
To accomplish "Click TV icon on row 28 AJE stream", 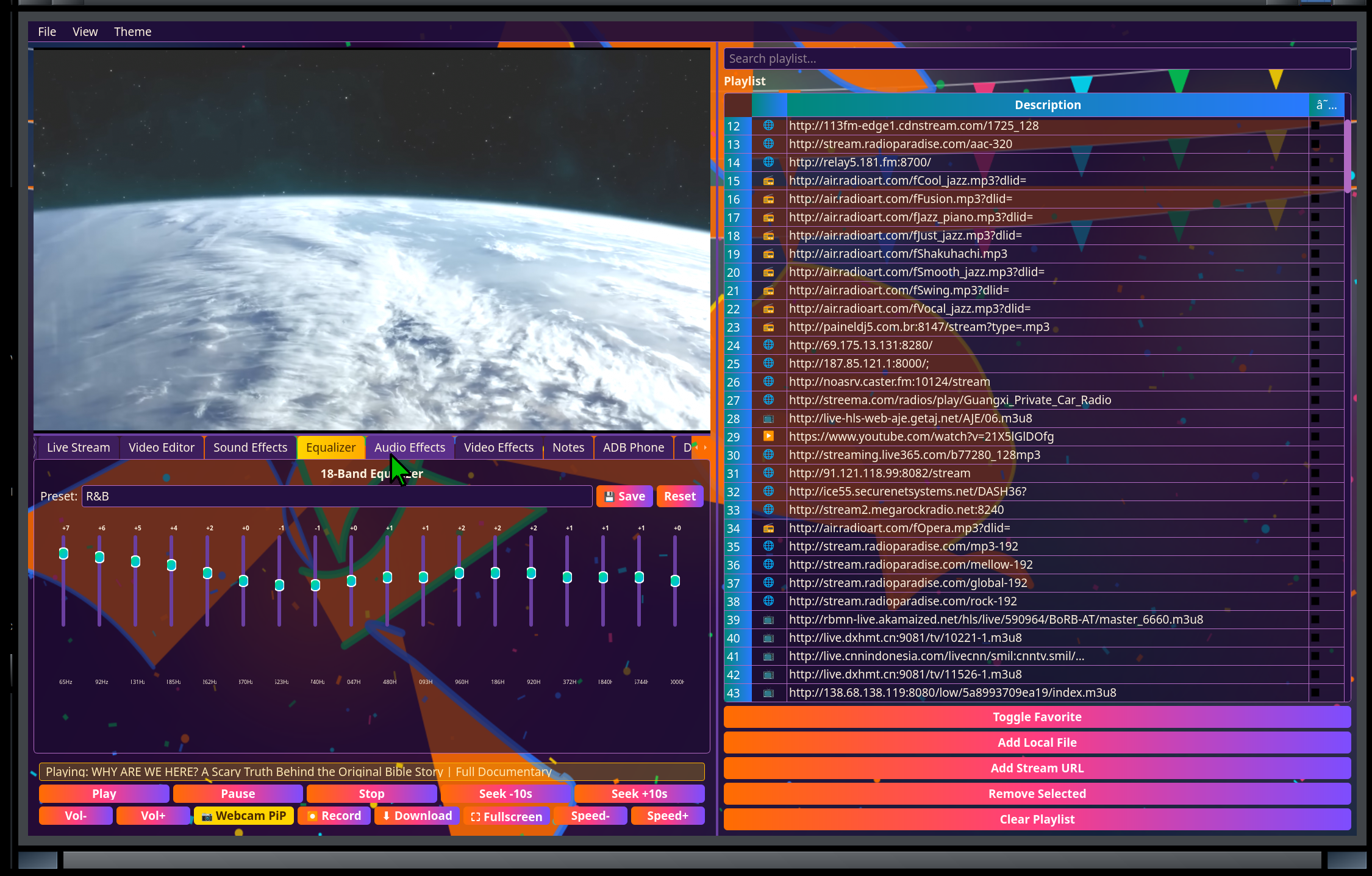I will [768, 418].
